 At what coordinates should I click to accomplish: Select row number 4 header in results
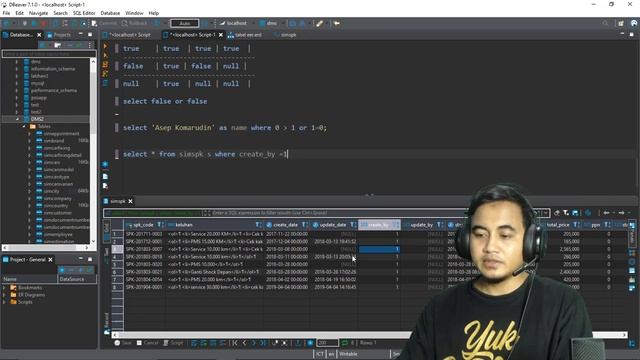[x=117, y=257]
